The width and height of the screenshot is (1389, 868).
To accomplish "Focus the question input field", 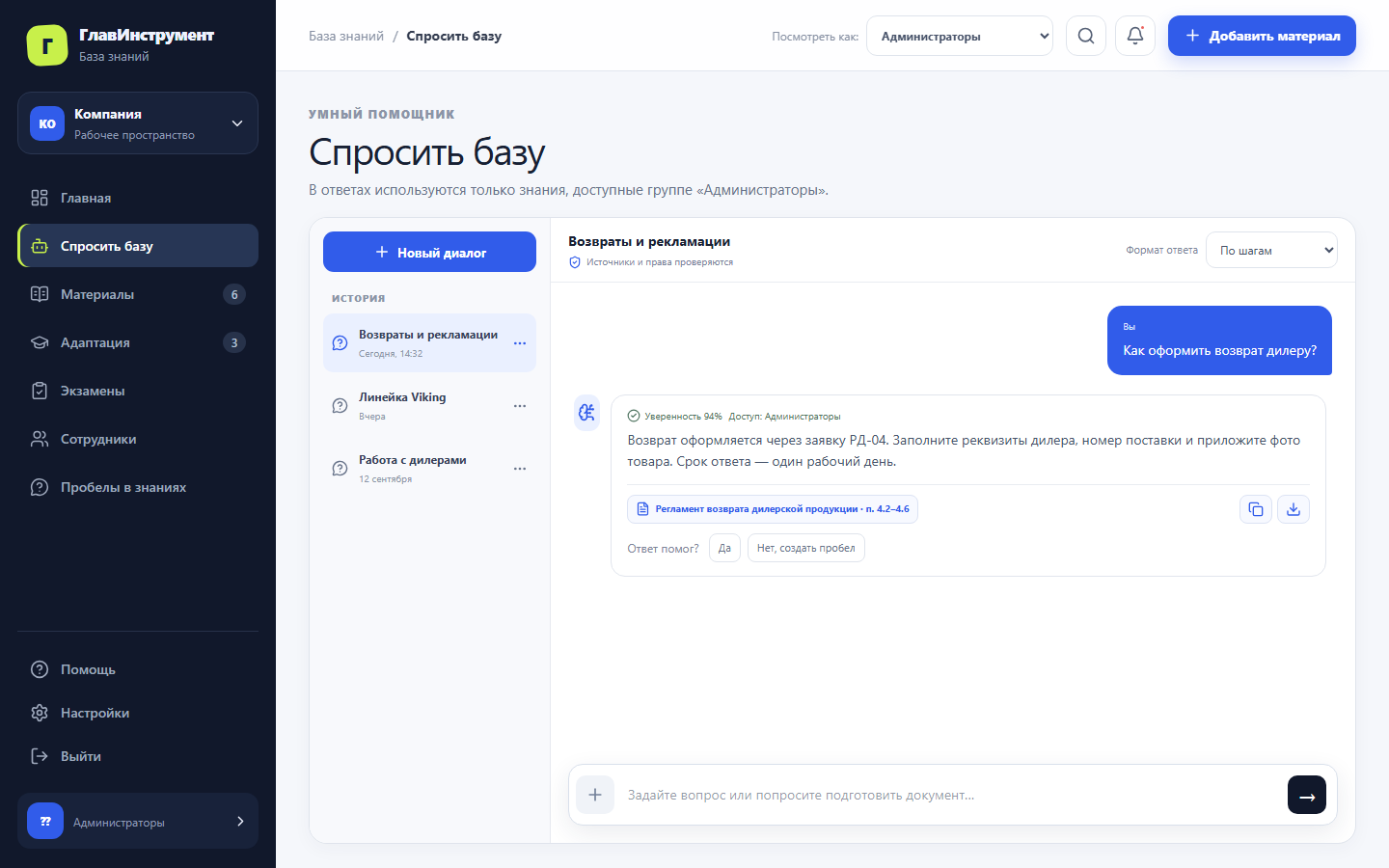I will [951, 795].
